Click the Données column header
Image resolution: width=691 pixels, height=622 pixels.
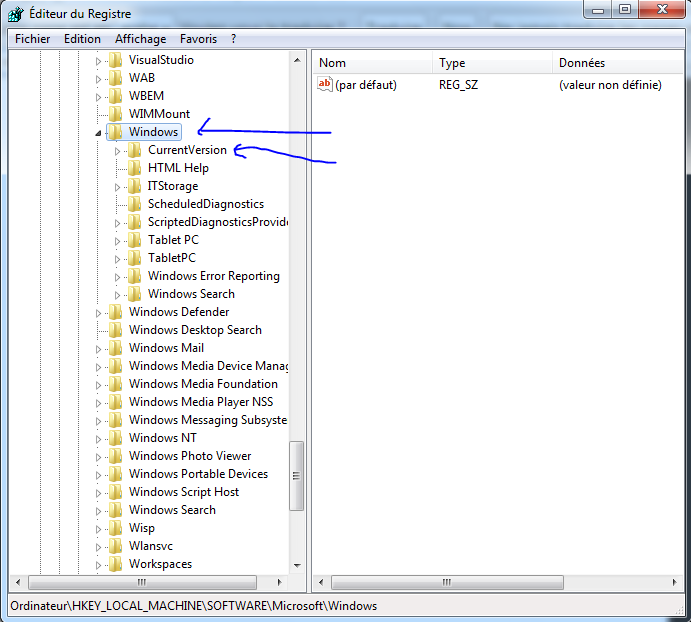tap(618, 63)
